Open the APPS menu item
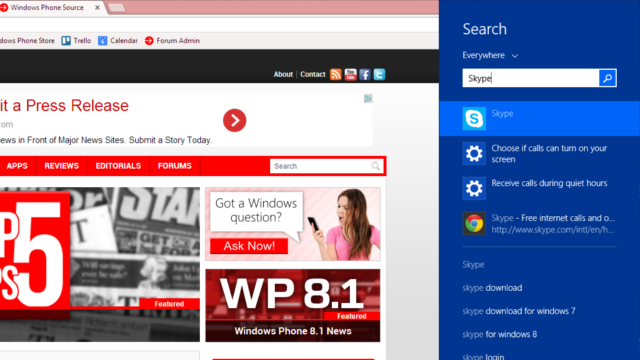The image size is (640, 360). [17, 166]
